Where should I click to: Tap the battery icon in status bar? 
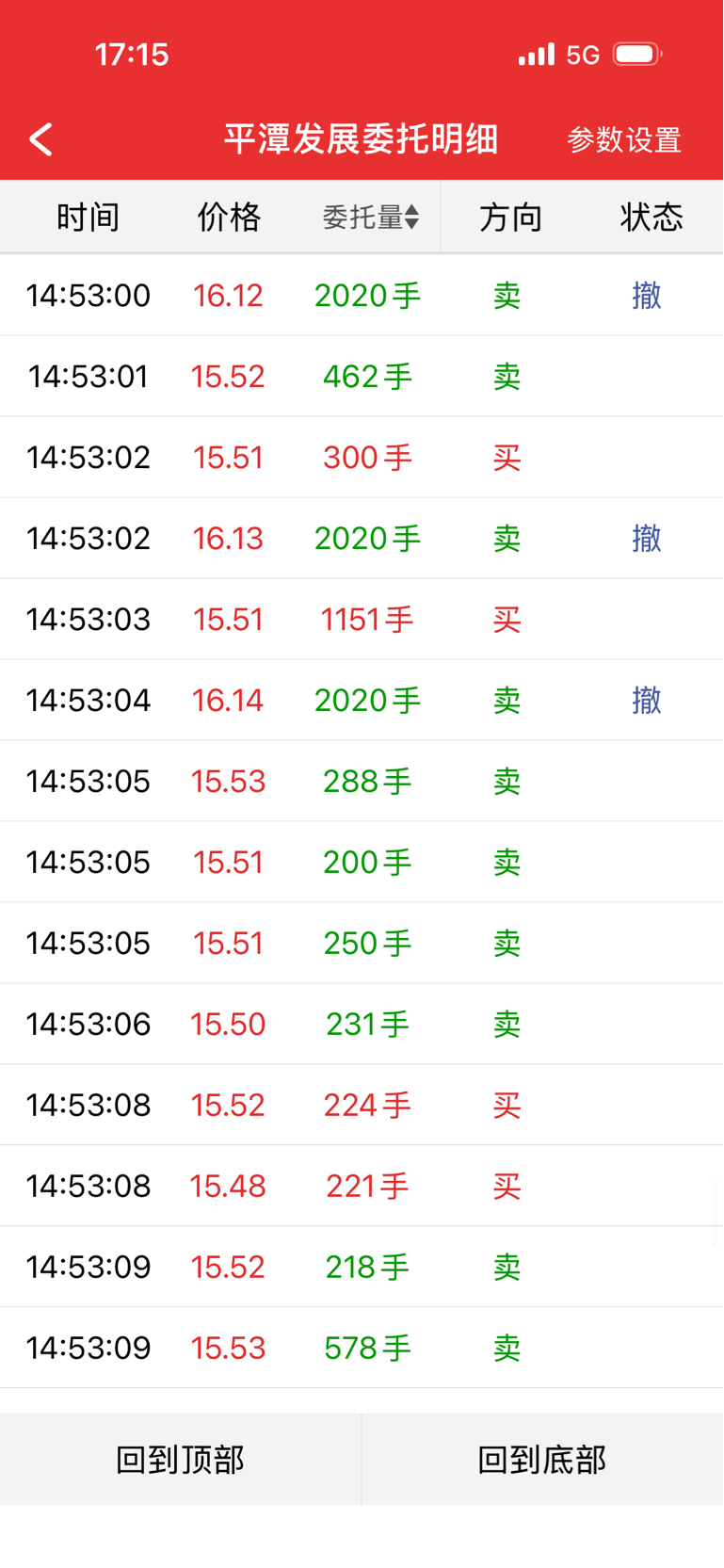click(x=636, y=55)
